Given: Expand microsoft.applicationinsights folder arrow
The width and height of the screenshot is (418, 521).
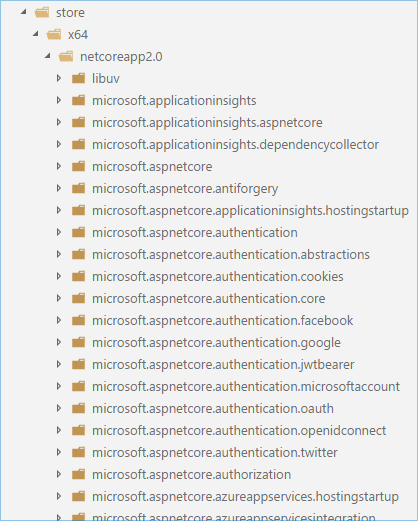Looking at the screenshot, I should [x=59, y=100].
